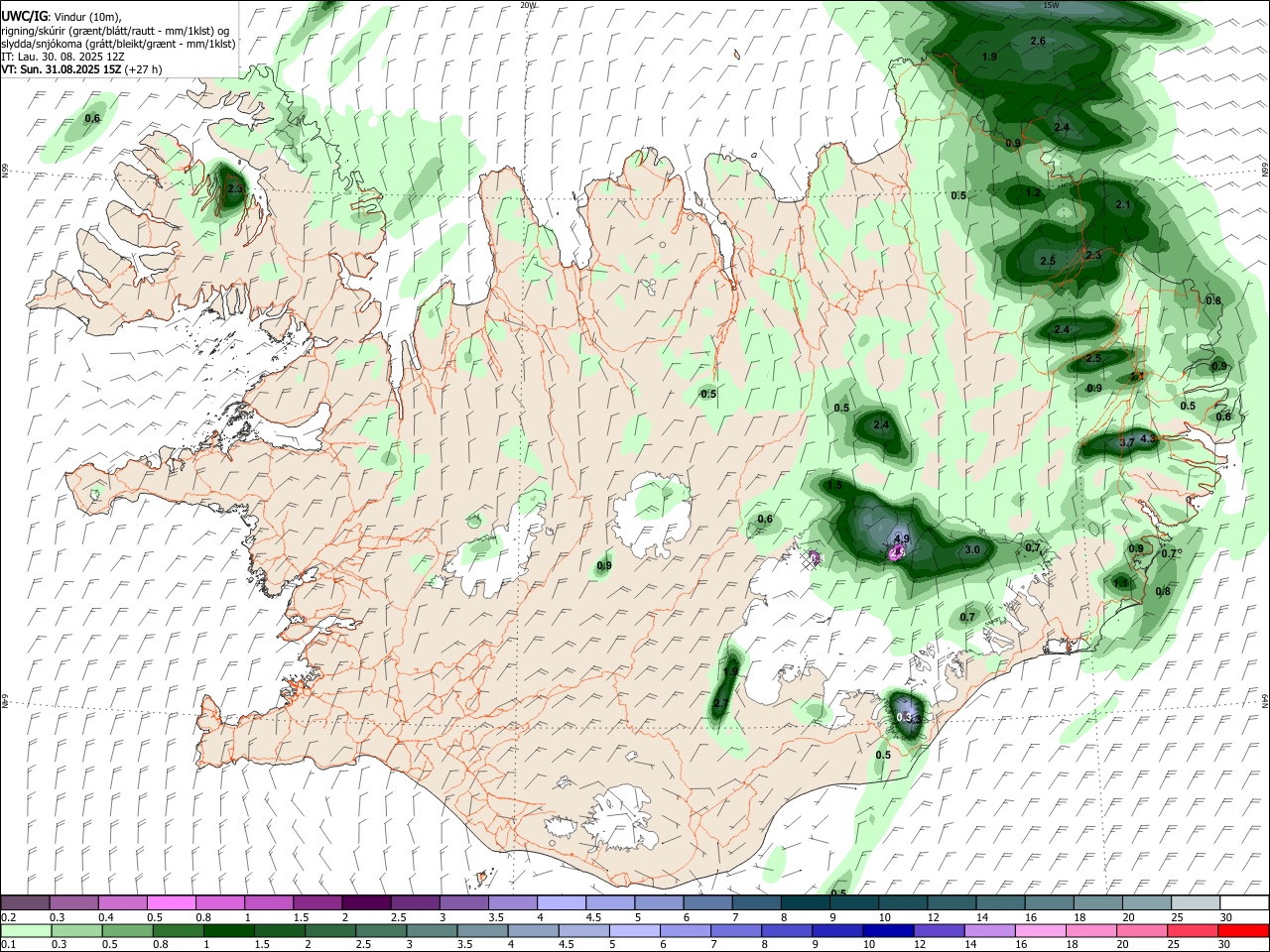This screenshot has height=952, width=1270.
Task: Select the 3.7 value in the east
Action: pyautogui.click(x=1126, y=442)
